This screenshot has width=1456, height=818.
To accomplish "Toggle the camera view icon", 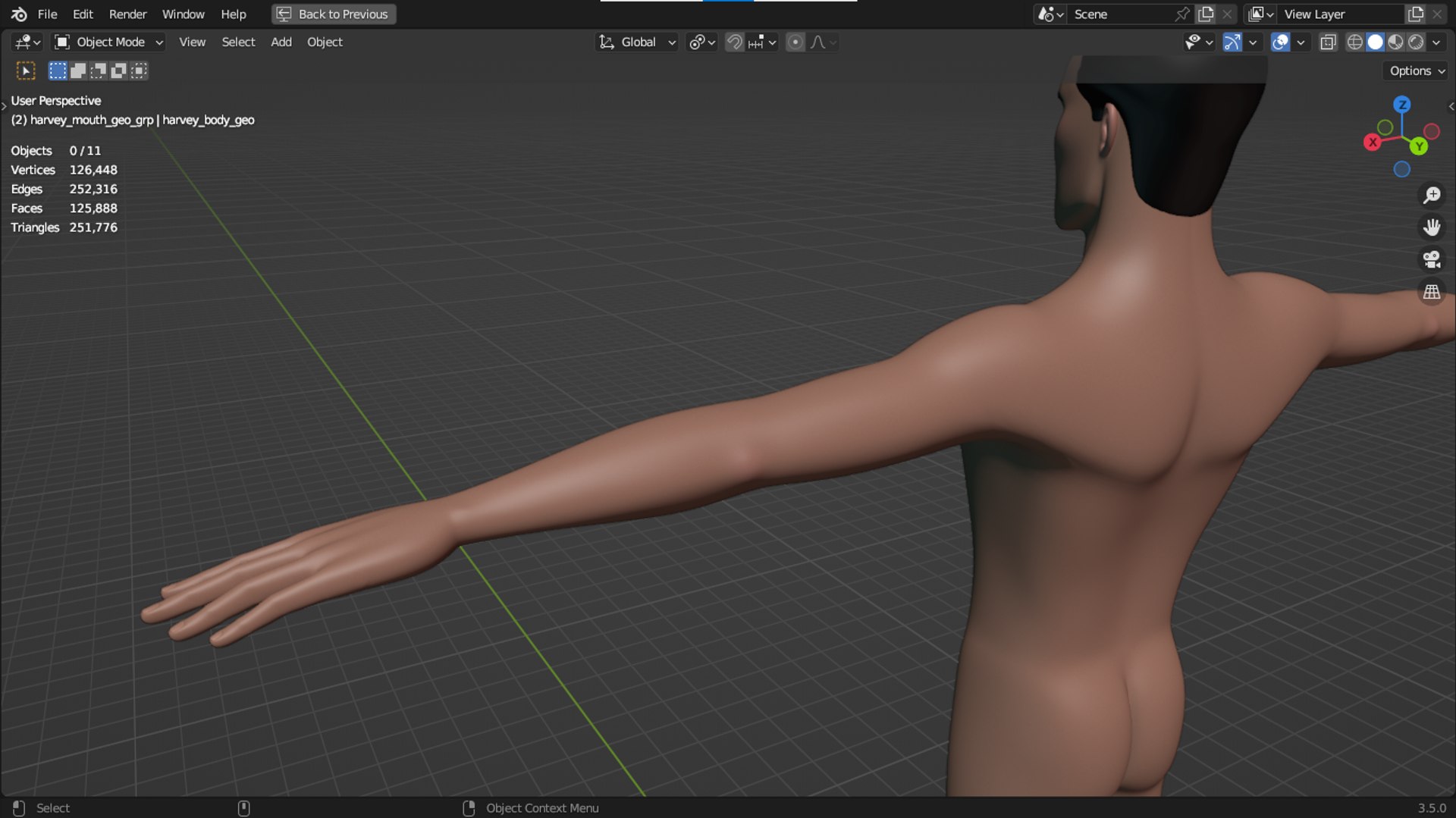I will pyautogui.click(x=1431, y=259).
